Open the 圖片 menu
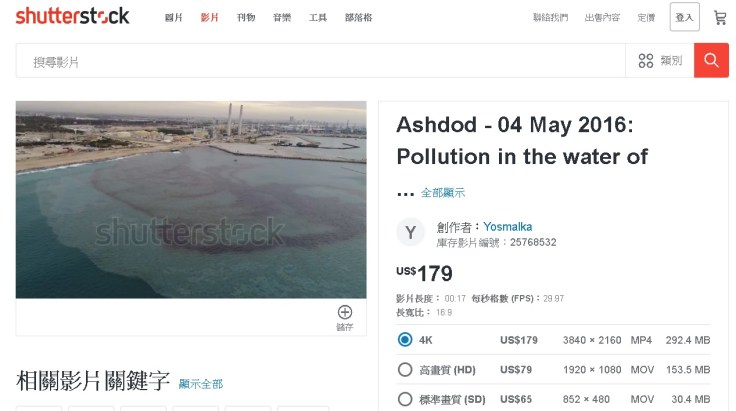The width and height of the screenshot is (736, 411). [x=174, y=18]
